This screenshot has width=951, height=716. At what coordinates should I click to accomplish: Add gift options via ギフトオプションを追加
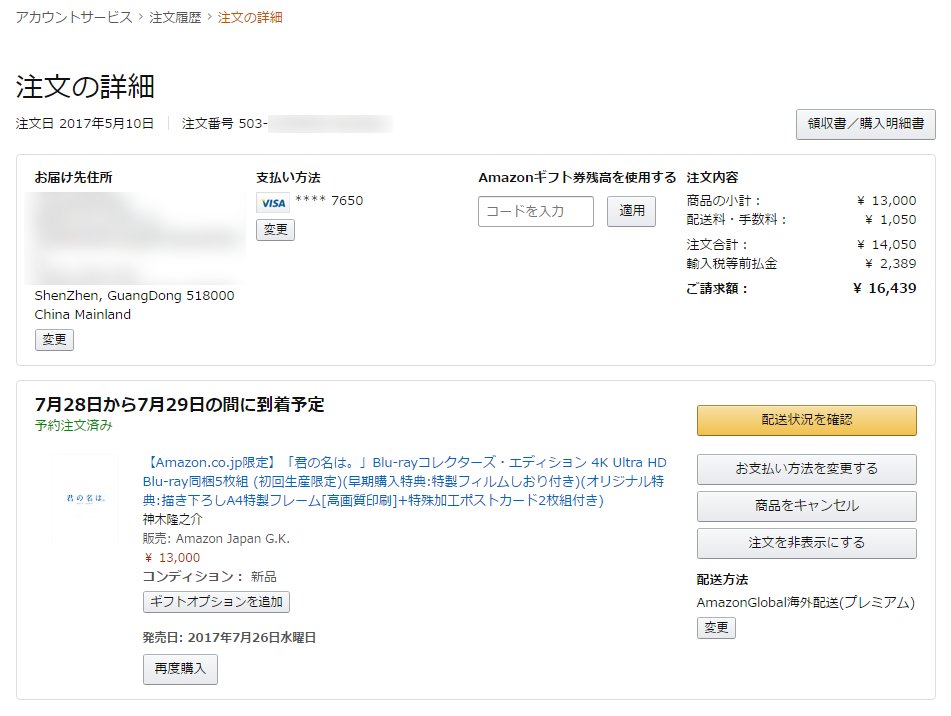coord(217,602)
